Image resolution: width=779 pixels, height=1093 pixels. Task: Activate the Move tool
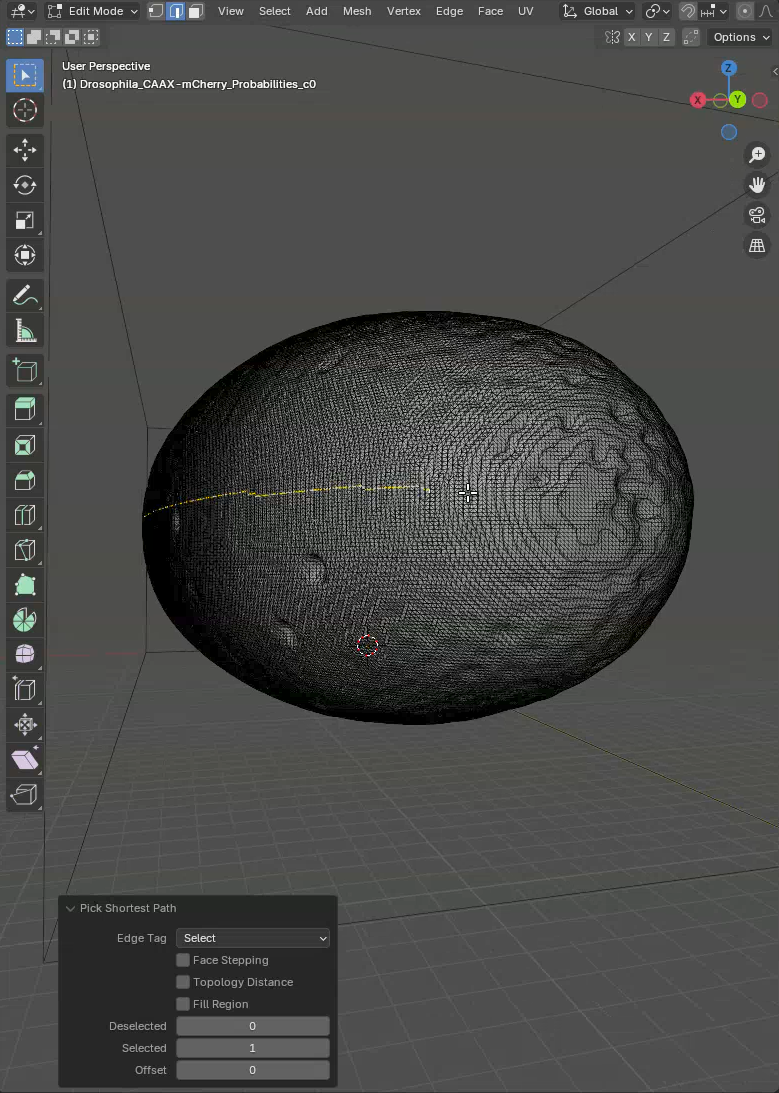pos(25,150)
